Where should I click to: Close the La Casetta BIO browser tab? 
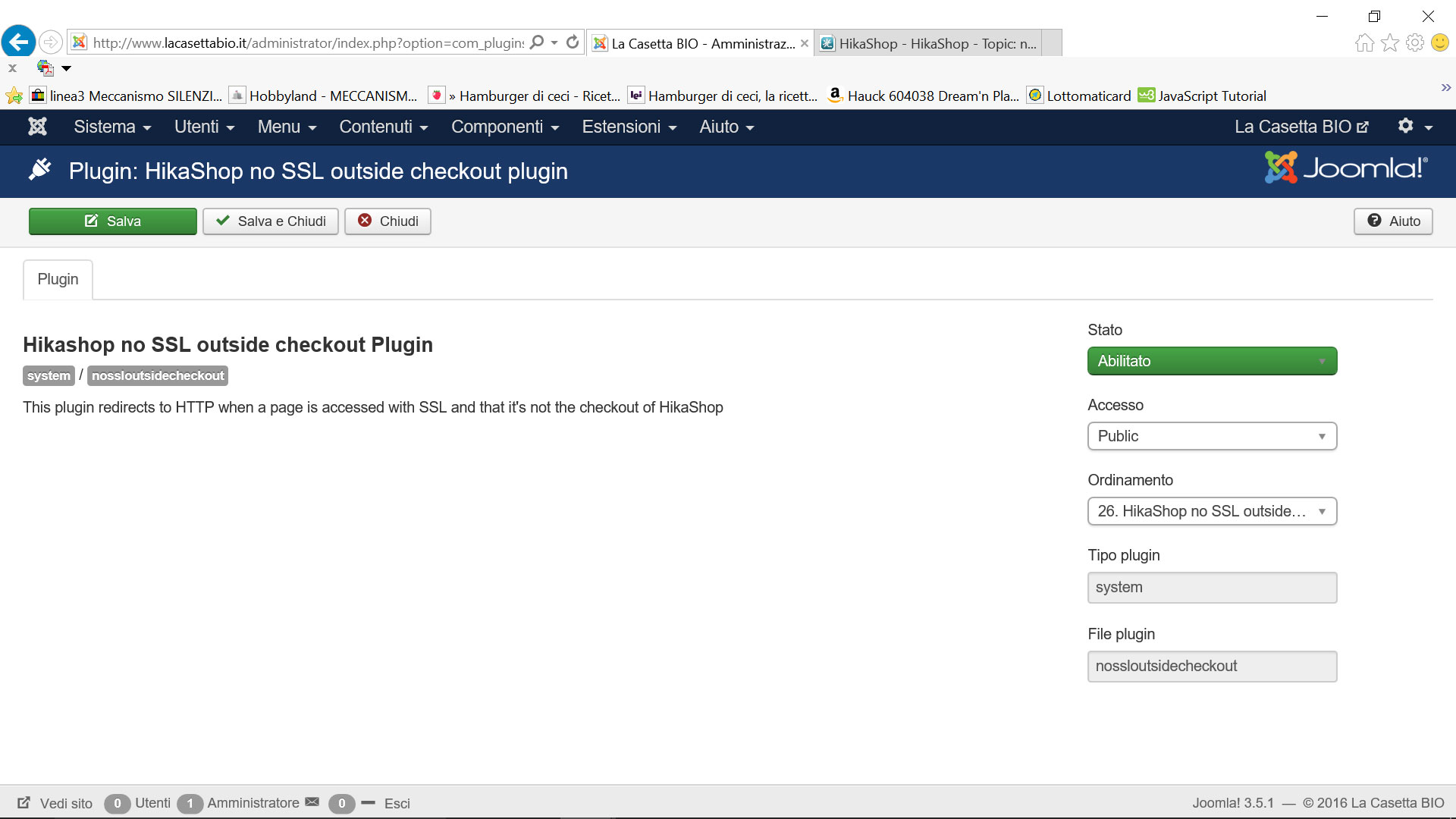[805, 43]
